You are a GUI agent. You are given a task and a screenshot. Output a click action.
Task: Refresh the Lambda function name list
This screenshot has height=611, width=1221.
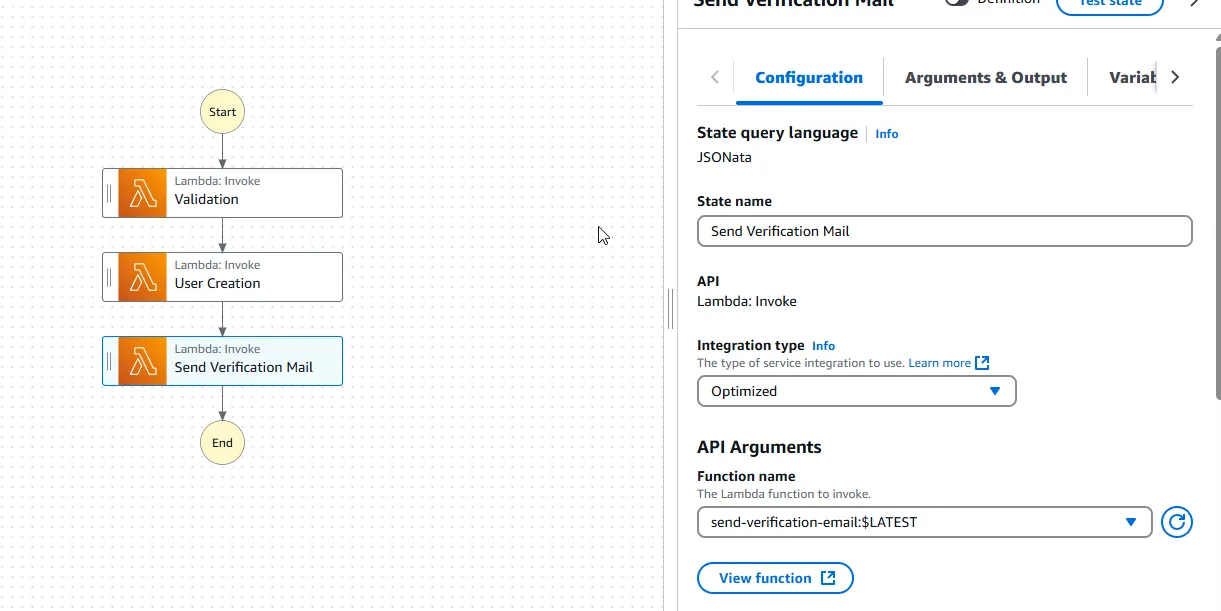(x=1177, y=522)
